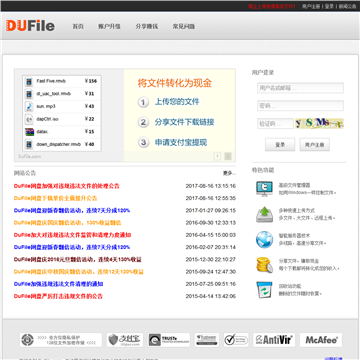Open the blue announcement dated 2017-01-27 09:26:15
This screenshot has height=360, width=360.
(72, 211)
